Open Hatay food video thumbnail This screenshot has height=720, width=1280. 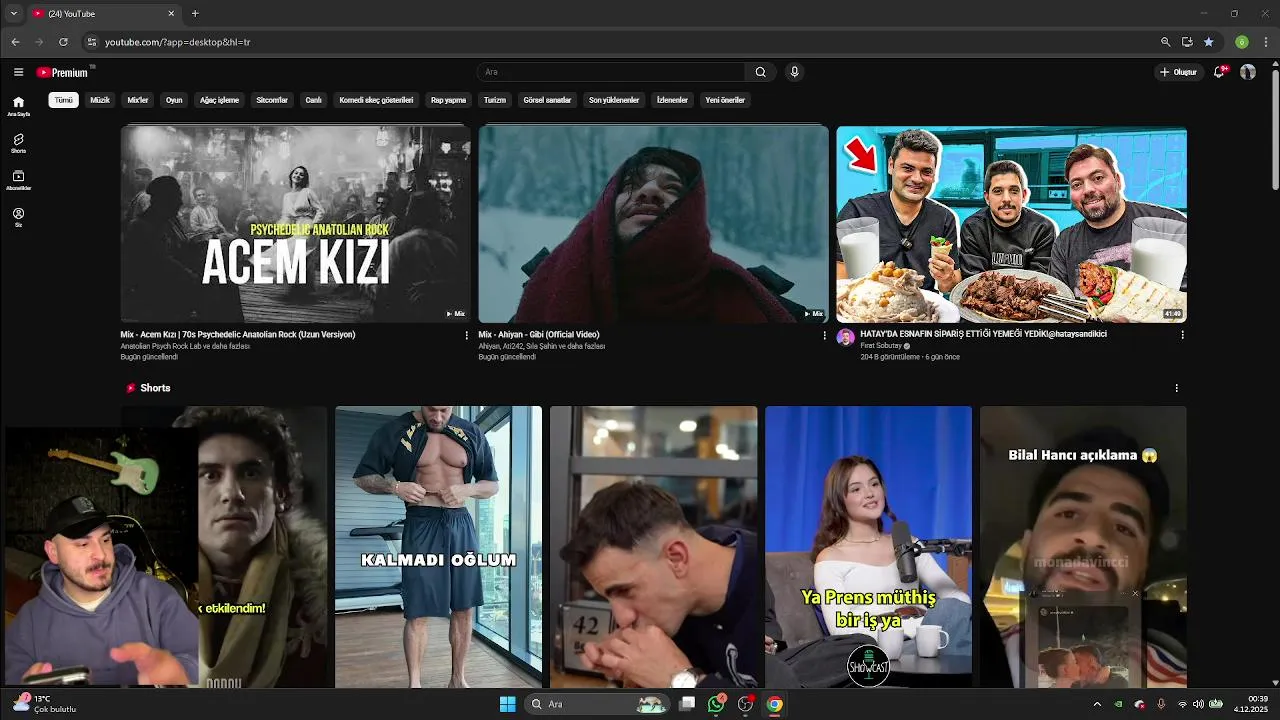pyautogui.click(x=1011, y=223)
